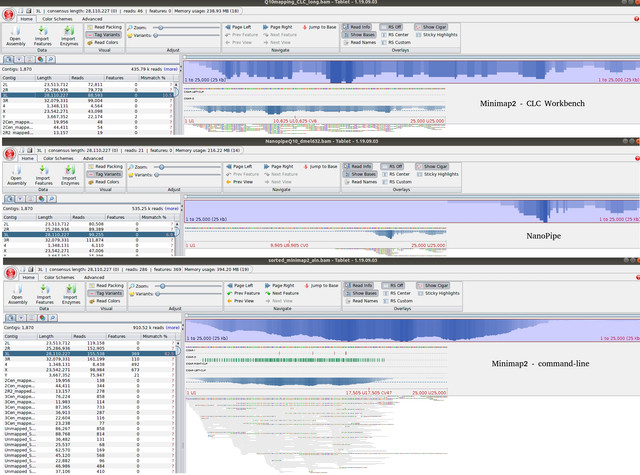Open the red Tablet application menu in bottom window
The width and height of the screenshot is (640, 475).
pos(11,273)
